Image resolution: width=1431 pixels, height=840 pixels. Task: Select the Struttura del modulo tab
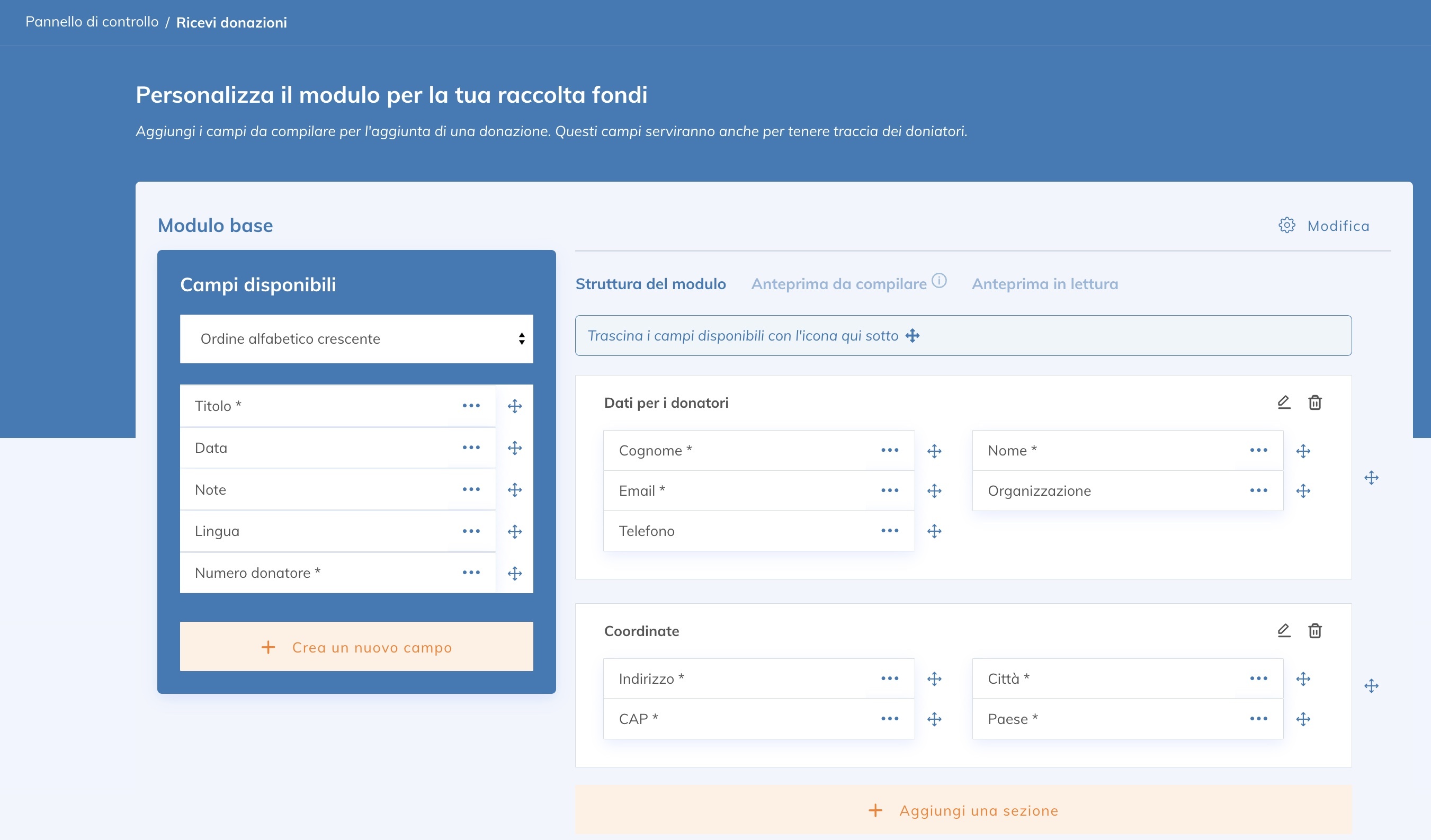(x=650, y=284)
